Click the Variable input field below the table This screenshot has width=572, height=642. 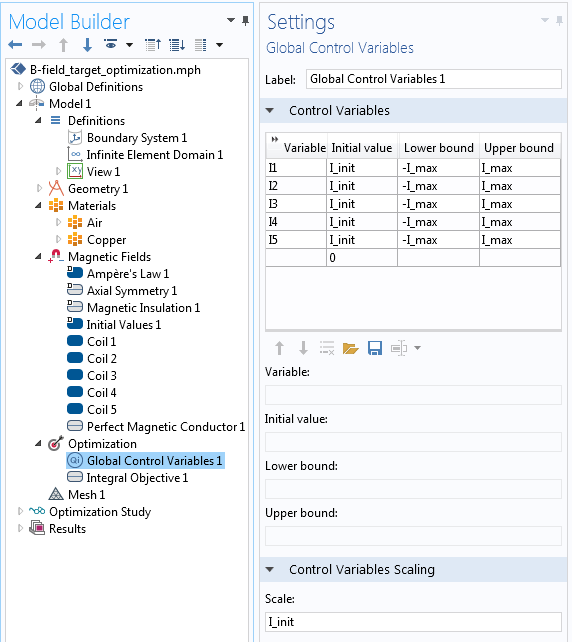pos(414,395)
